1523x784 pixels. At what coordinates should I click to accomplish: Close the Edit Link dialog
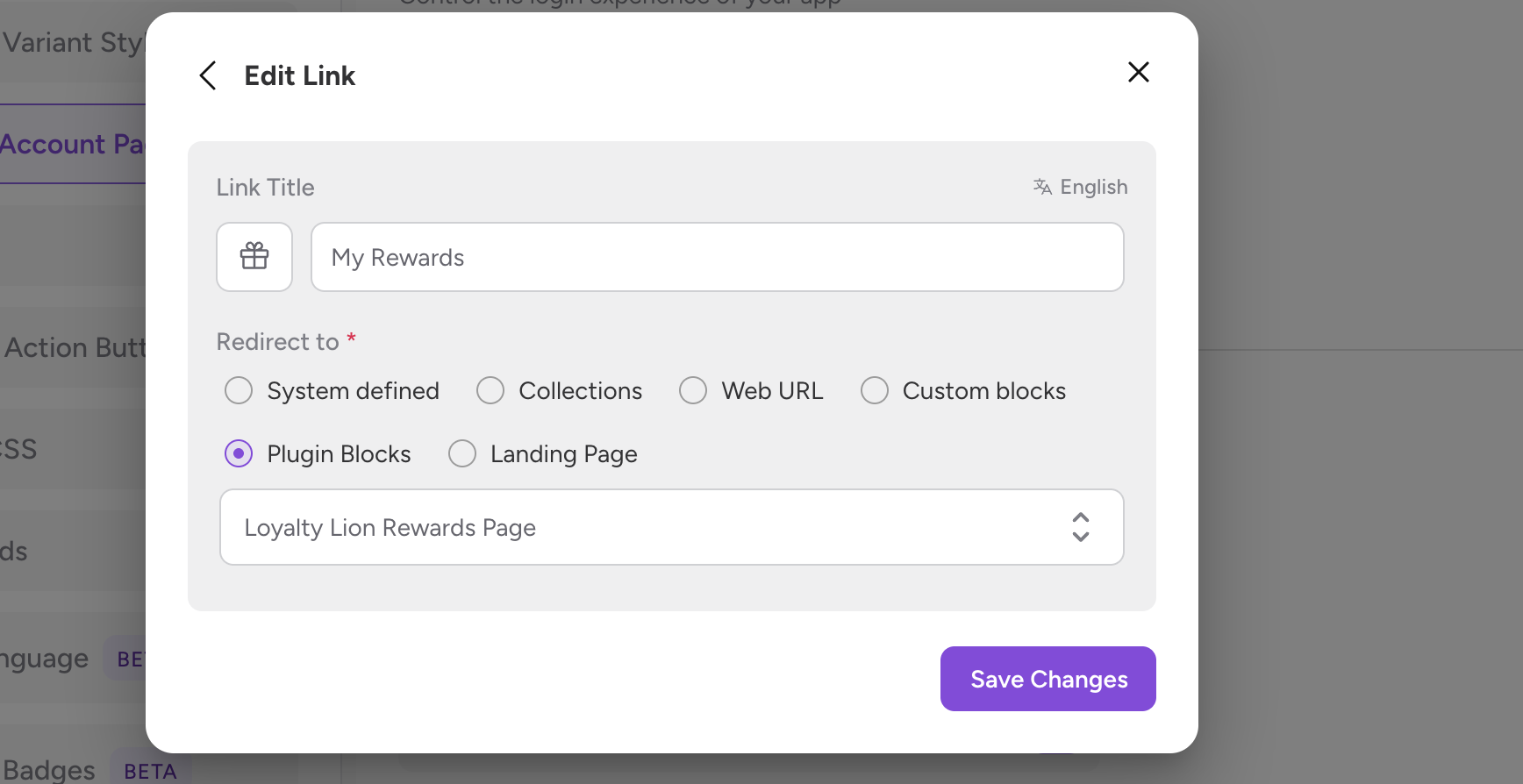(1138, 72)
